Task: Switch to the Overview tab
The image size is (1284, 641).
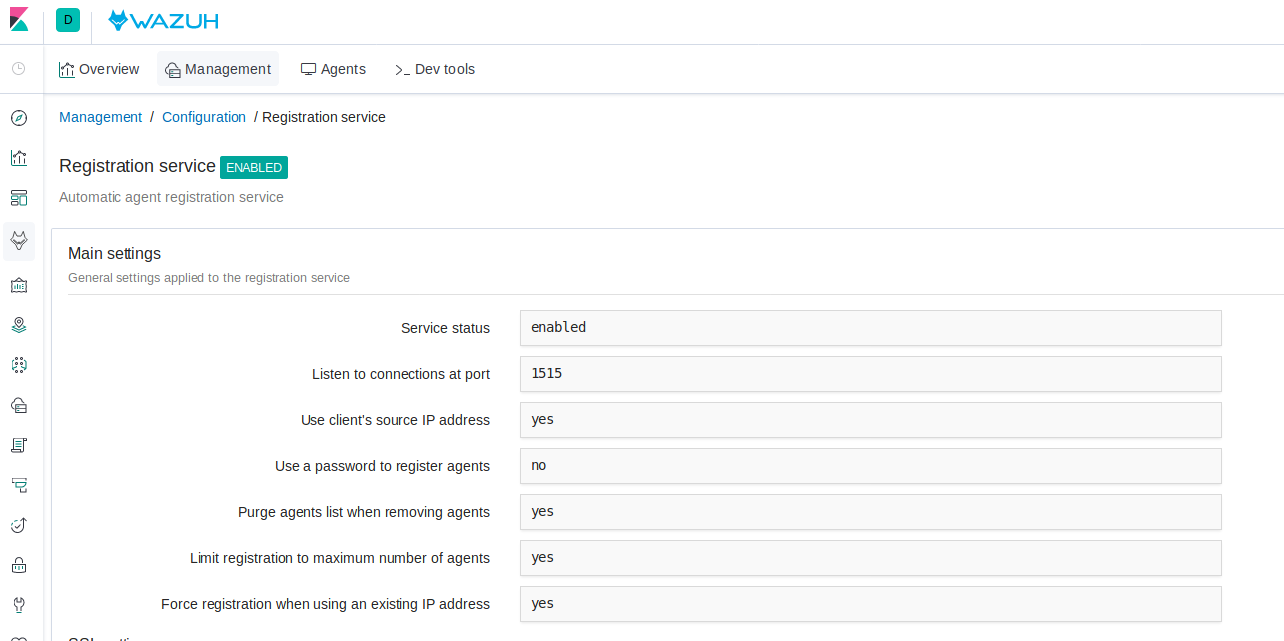Action: (x=98, y=68)
